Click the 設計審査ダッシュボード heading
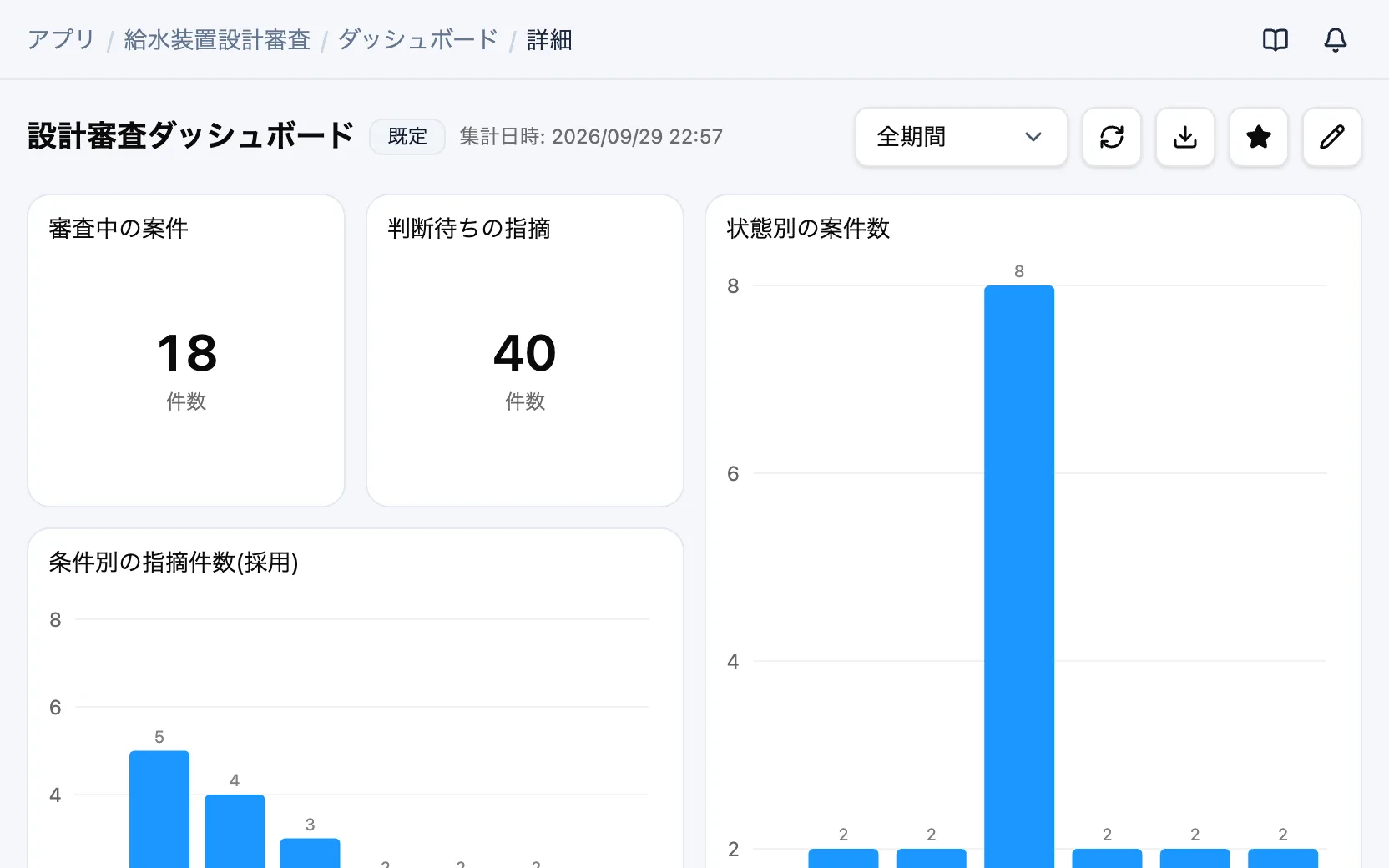The width and height of the screenshot is (1389, 868). [191, 136]
